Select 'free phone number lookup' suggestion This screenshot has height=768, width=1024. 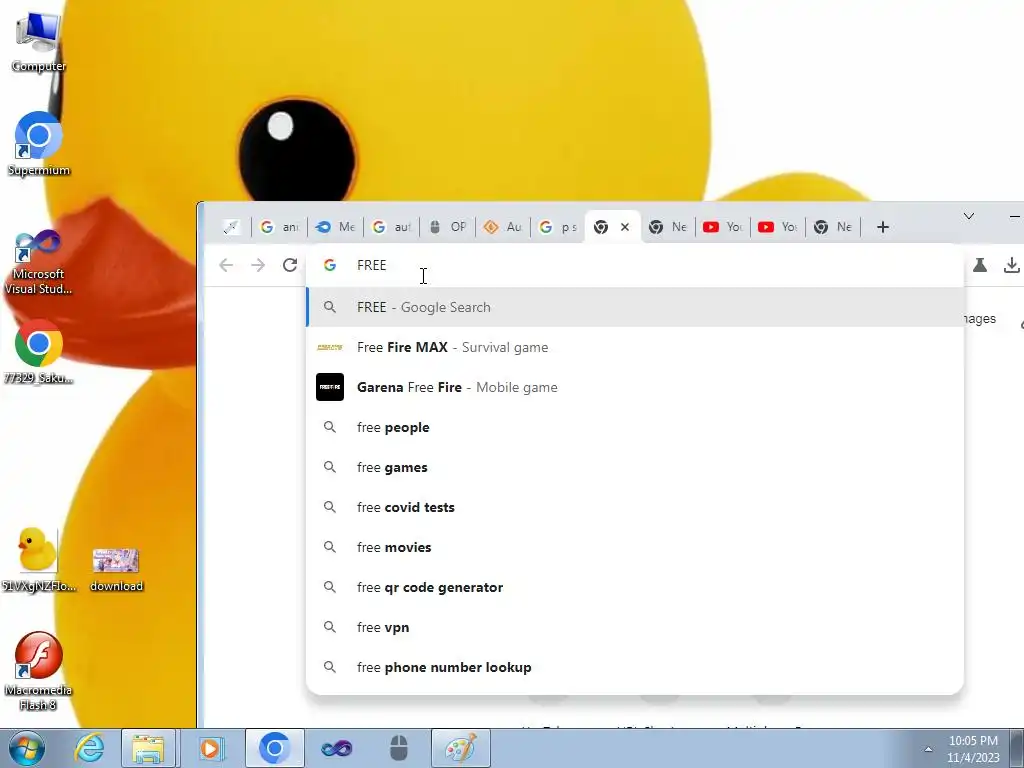[x=635, y=667]
